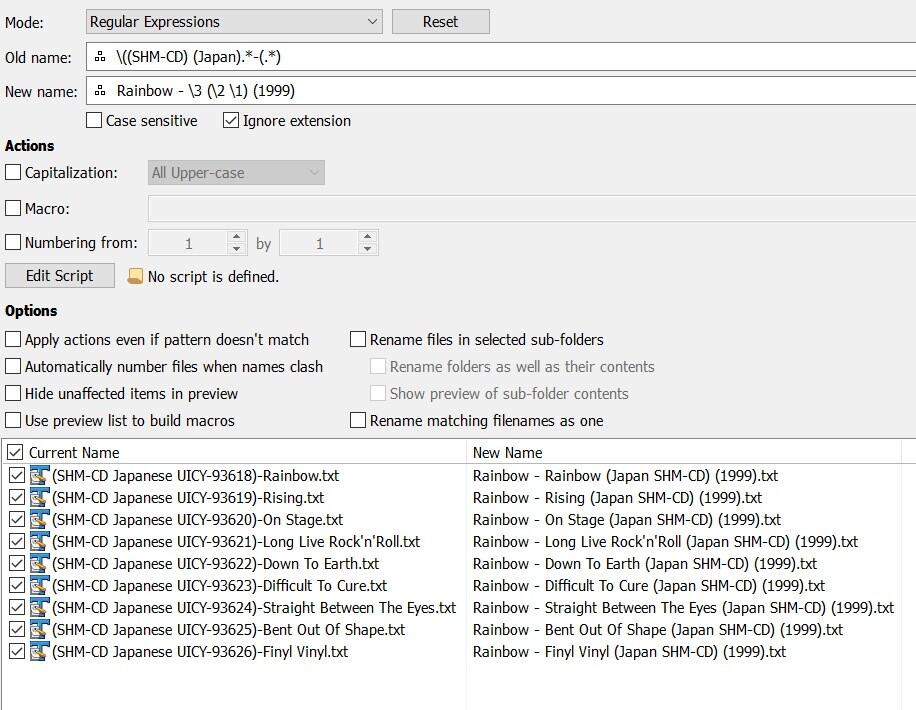This screenshot has width=916, height=710.
Task: Uncheck the On Stage.txt file row checkbox
Action: coord(17,519)
